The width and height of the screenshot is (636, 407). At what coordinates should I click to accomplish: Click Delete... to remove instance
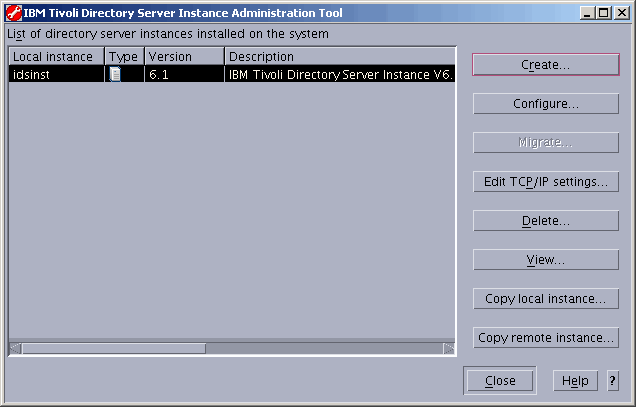(545, 221)
